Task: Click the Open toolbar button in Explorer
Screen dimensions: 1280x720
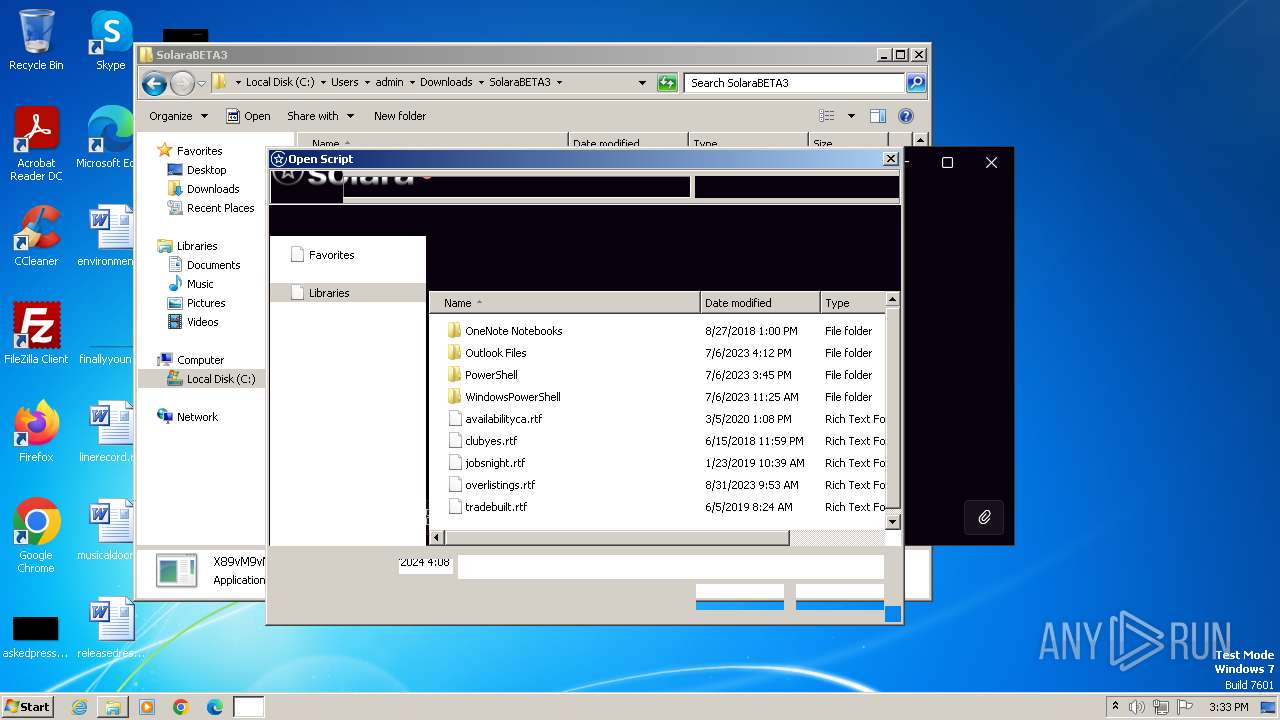Action: point(248,116)
